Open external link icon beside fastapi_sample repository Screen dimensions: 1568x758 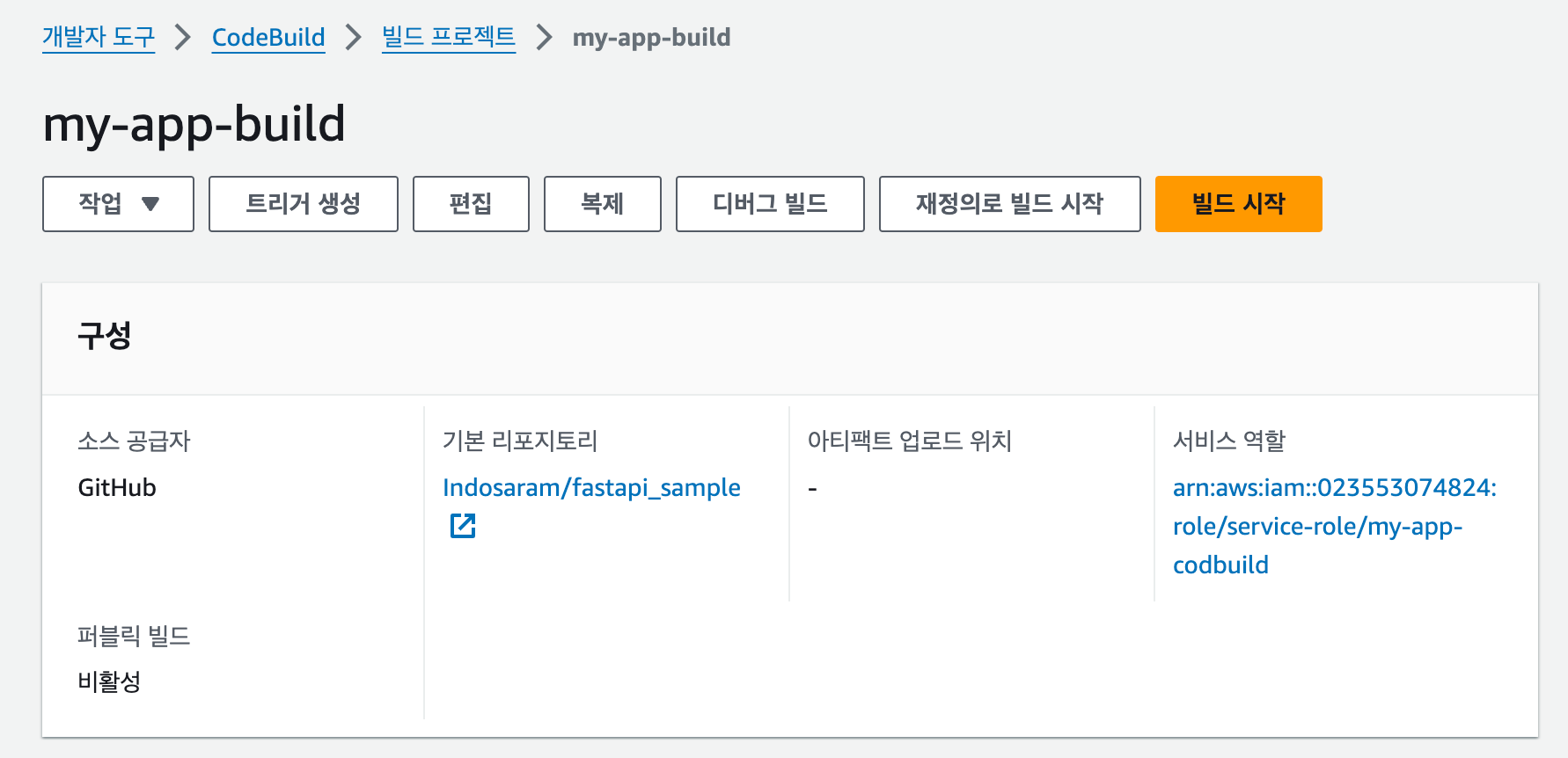(463, 526)
